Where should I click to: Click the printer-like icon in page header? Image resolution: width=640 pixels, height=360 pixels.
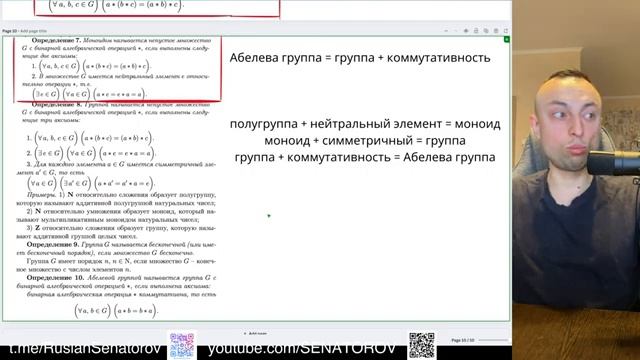tap(476, 31)
